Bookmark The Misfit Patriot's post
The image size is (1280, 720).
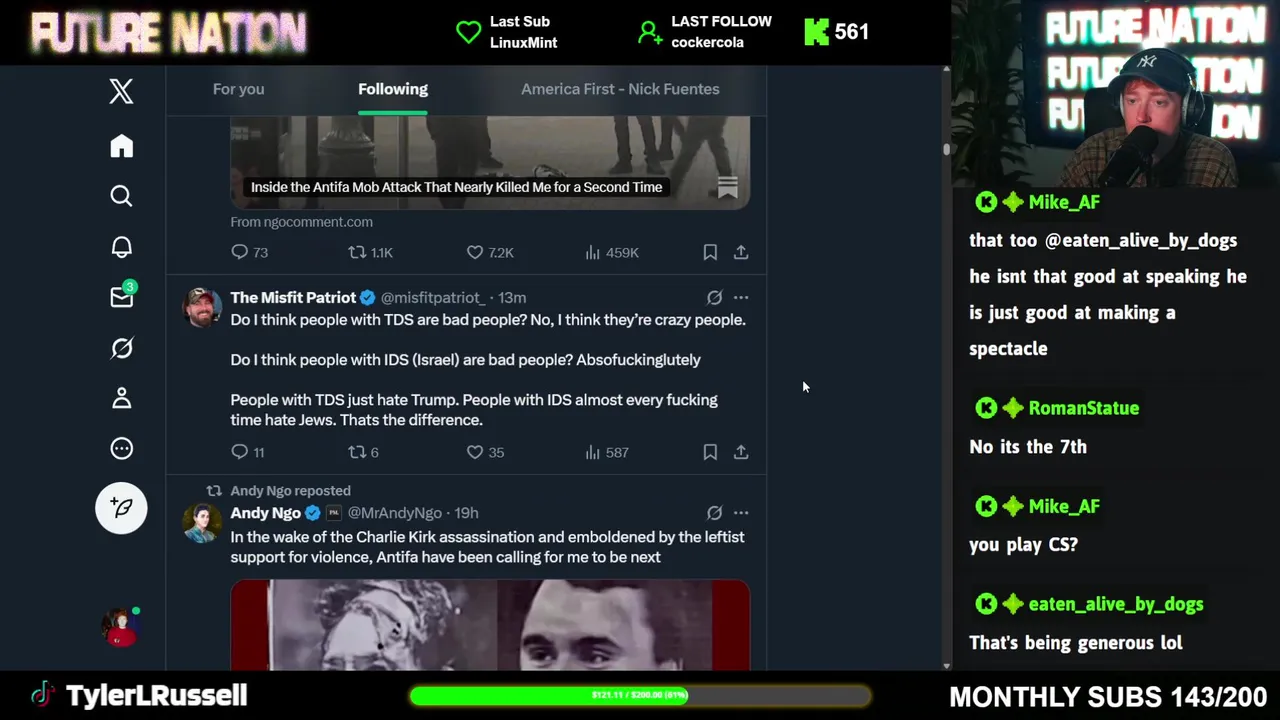point(710,452)
